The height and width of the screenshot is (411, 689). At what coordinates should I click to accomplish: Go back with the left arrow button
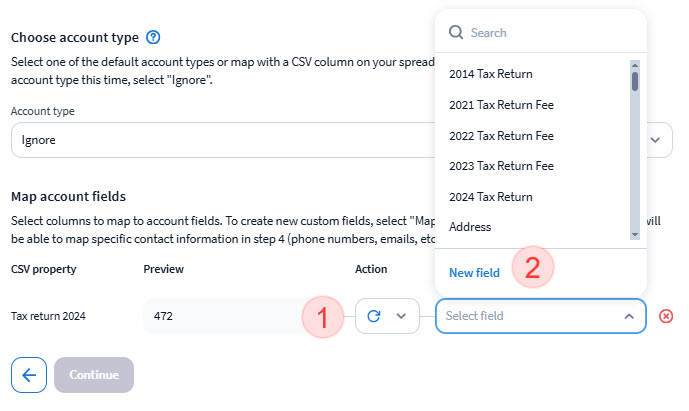point(29,375)
